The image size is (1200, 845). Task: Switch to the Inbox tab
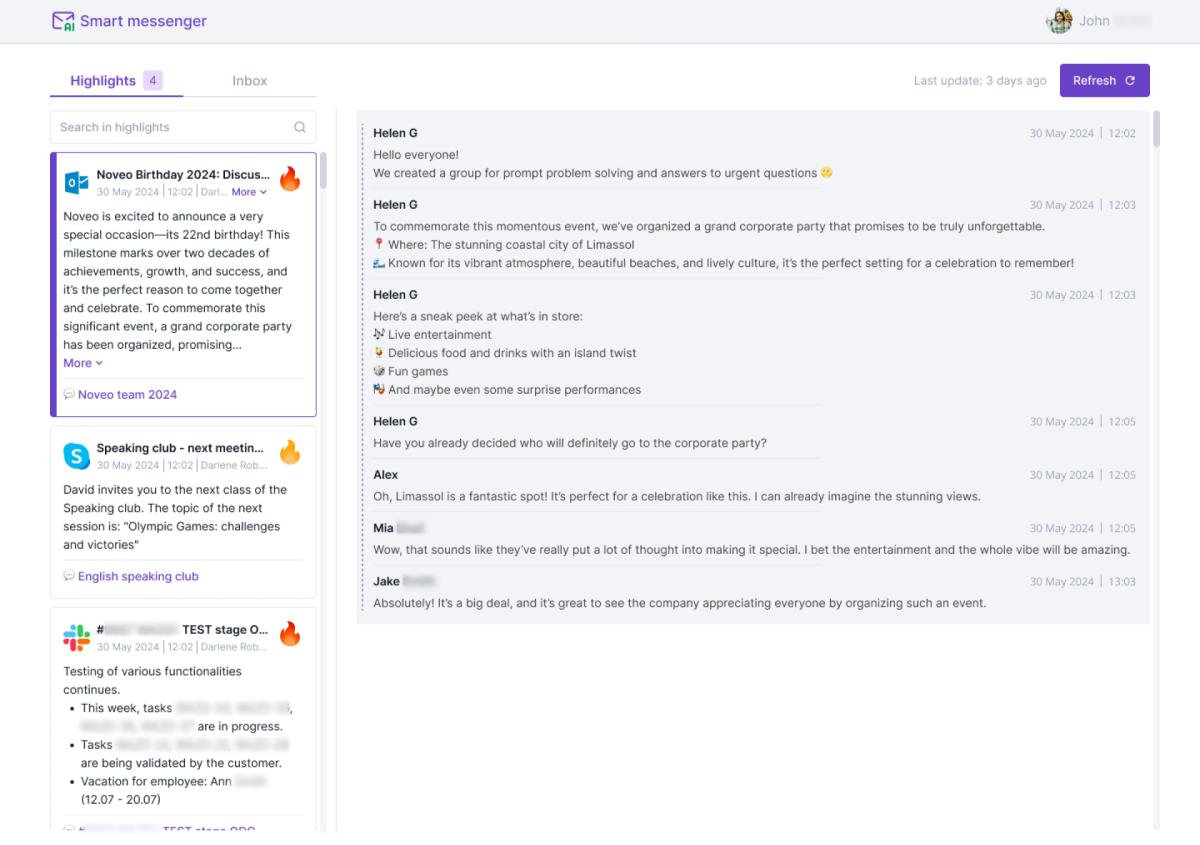[249, 81]
